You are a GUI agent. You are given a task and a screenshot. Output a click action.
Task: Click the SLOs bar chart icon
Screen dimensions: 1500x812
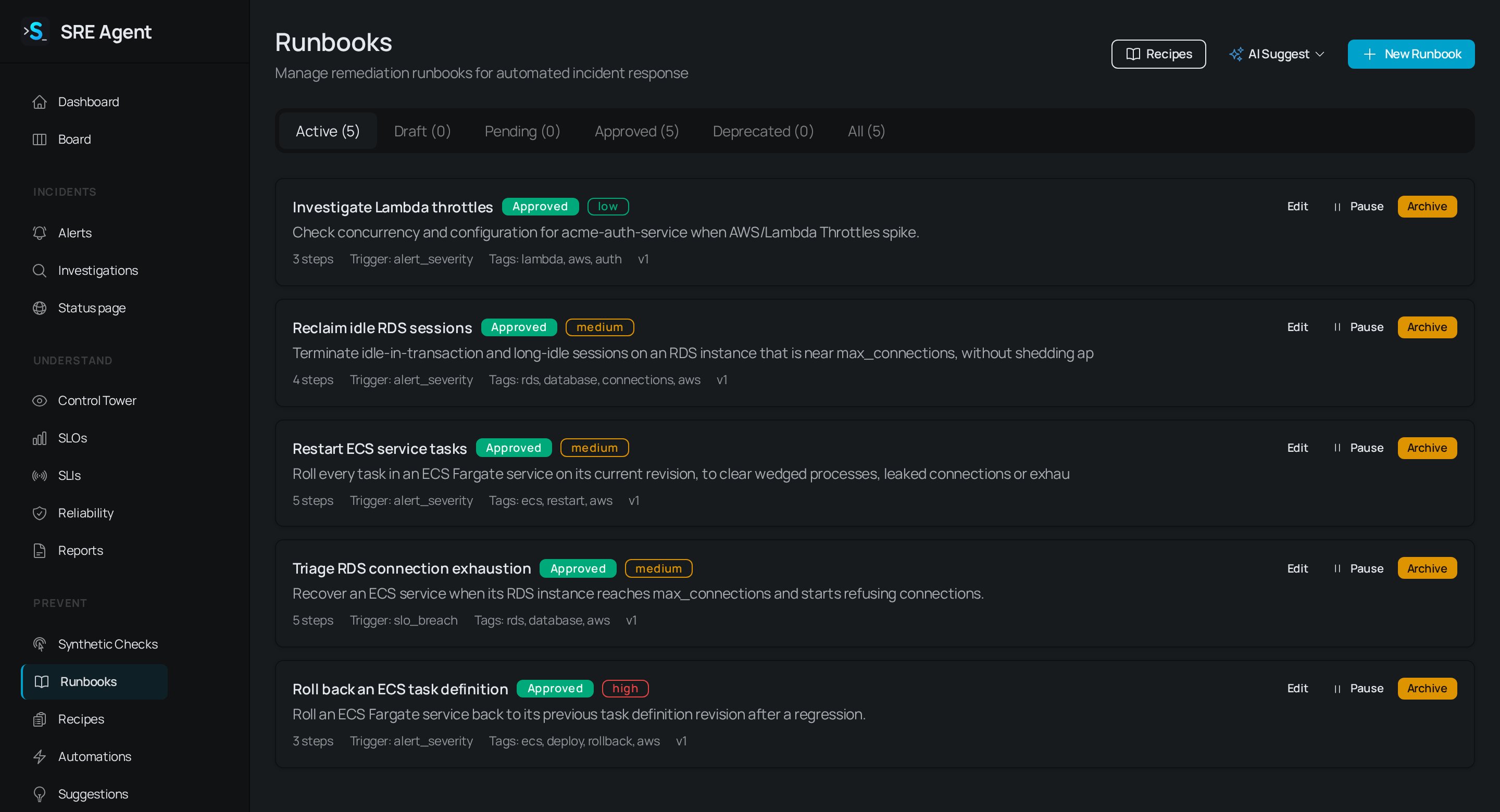tap(40, 438)
